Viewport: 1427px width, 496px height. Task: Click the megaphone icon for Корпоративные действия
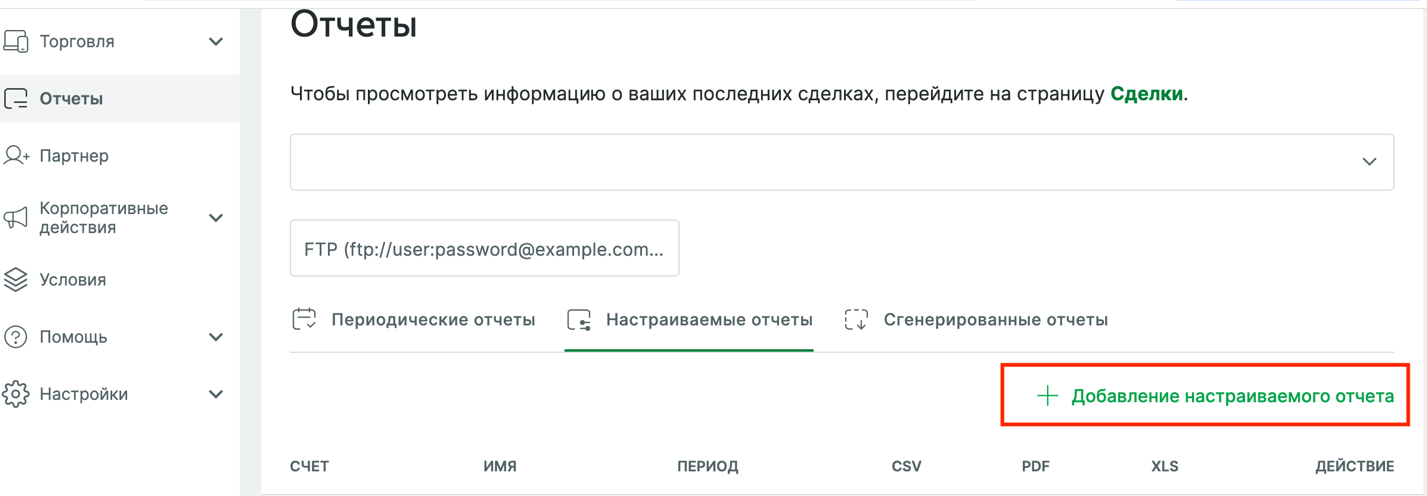[x=16, y=218]
